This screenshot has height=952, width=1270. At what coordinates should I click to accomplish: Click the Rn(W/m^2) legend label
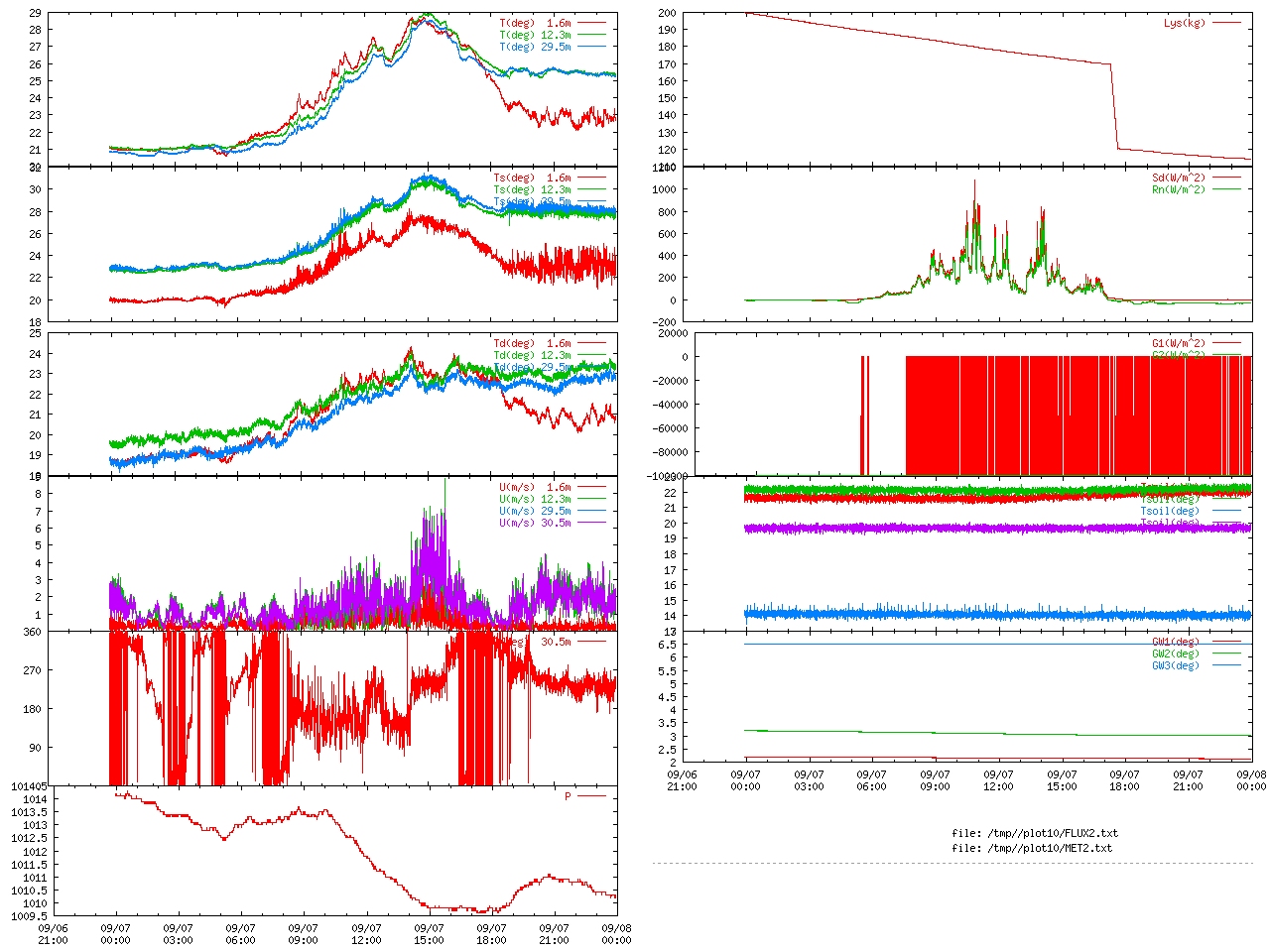pos(1179,189)
